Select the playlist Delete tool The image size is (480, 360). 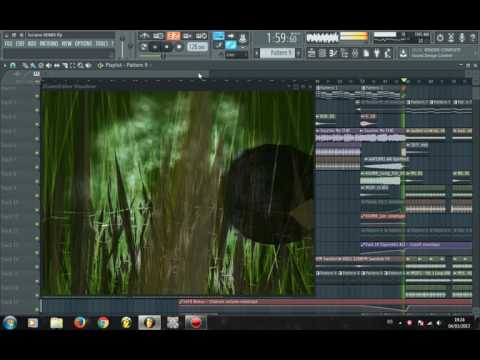(41, 66)
